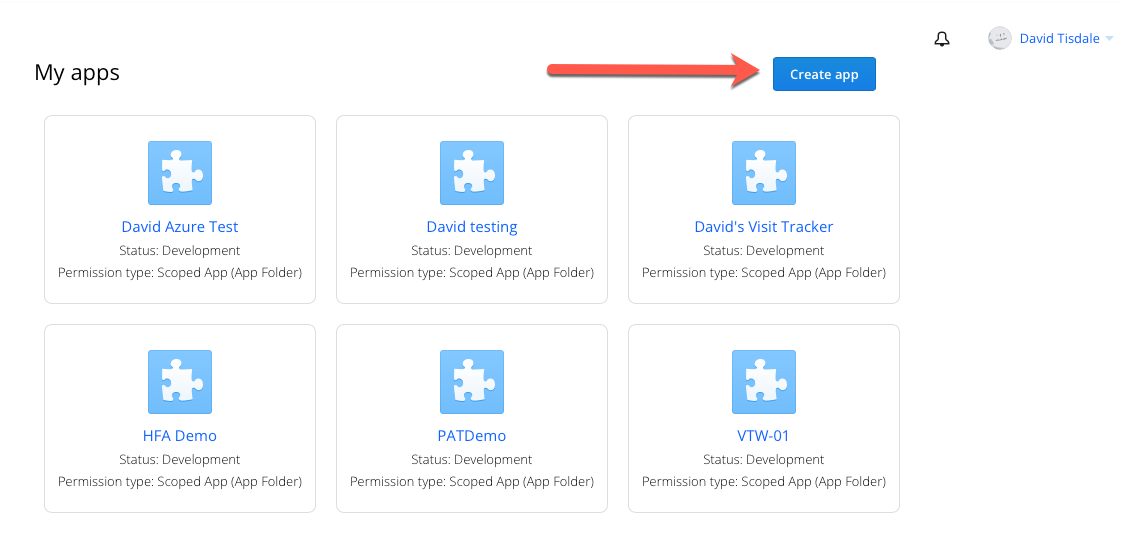Click the David testing puzzle icon
The image size is (1121, 560).
coord(472,173)
